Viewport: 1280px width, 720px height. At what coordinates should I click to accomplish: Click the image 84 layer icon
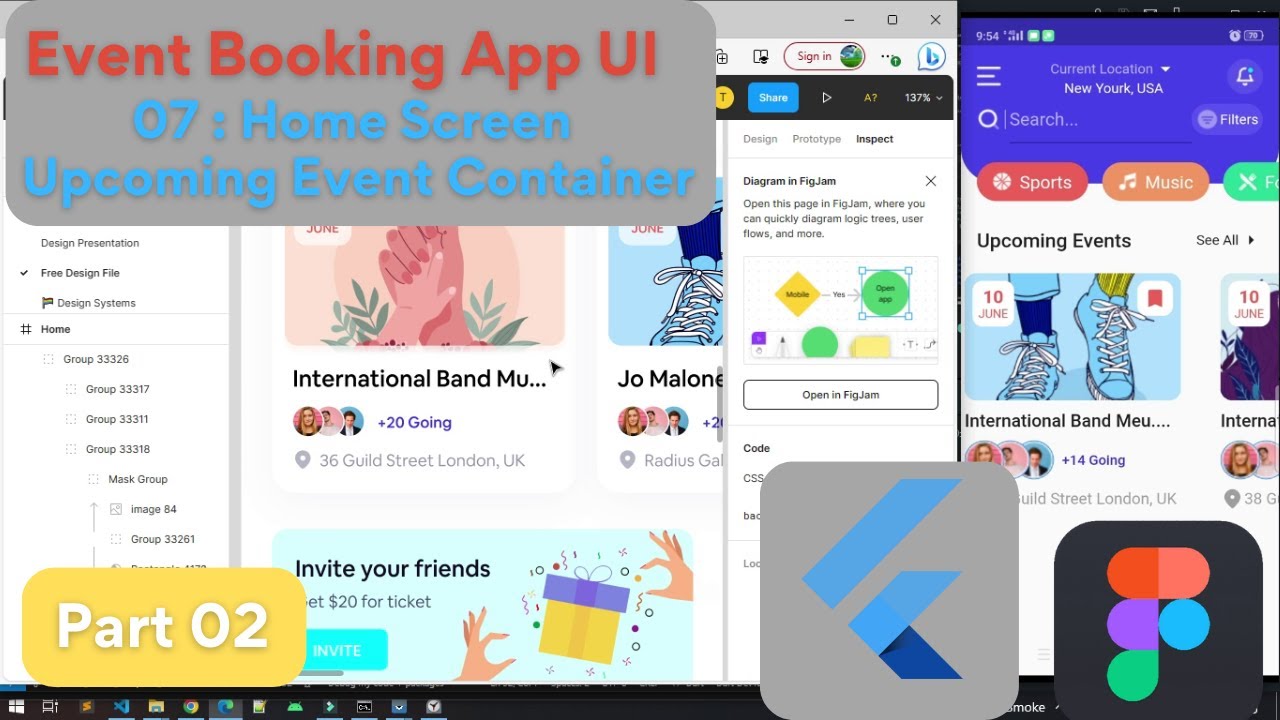click(x=116, y=509)
